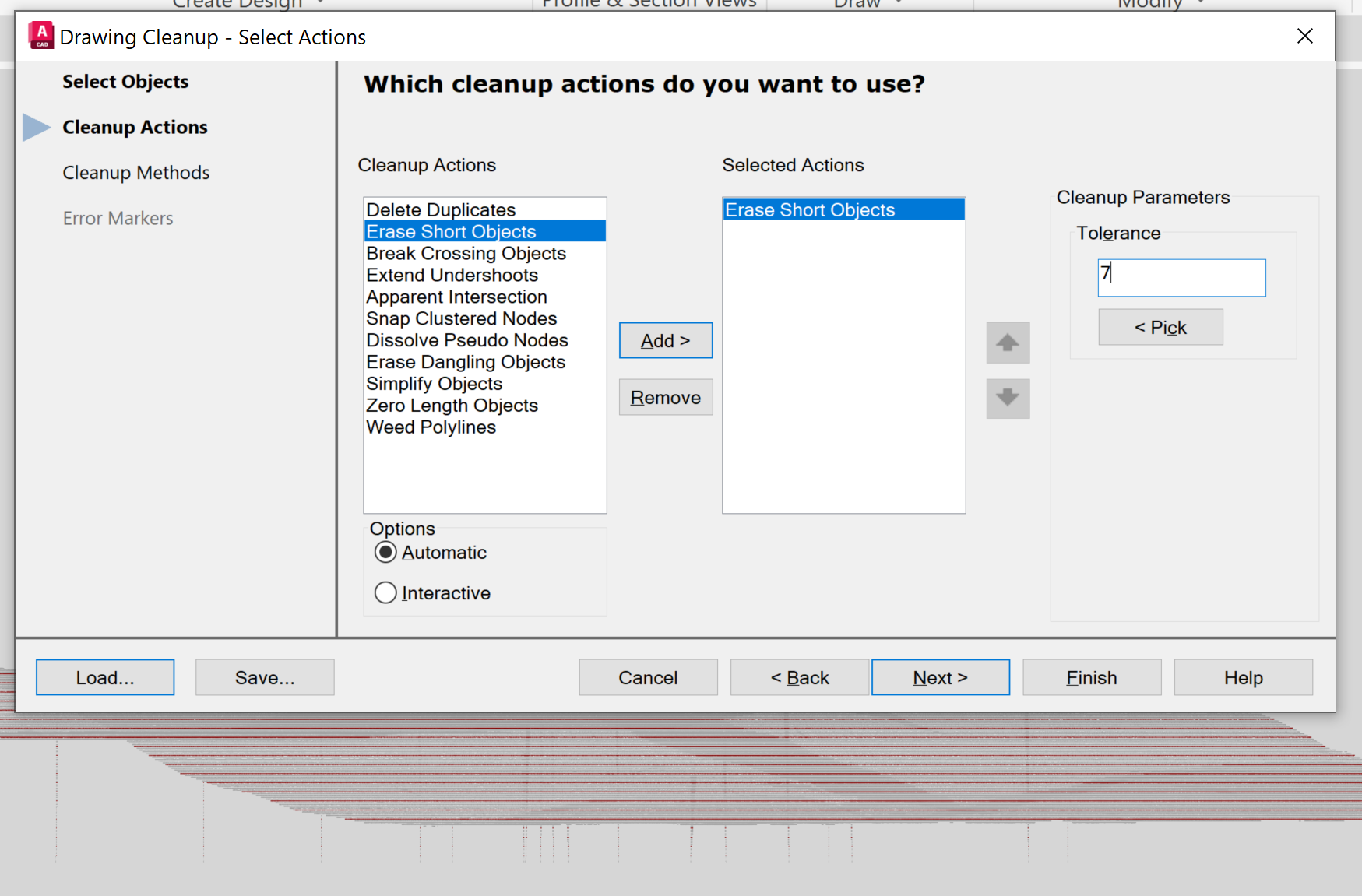The height and width of the screenshot is (896, 1362).
Task: Open the Error Markers step
Action: [x=118, y=218]
